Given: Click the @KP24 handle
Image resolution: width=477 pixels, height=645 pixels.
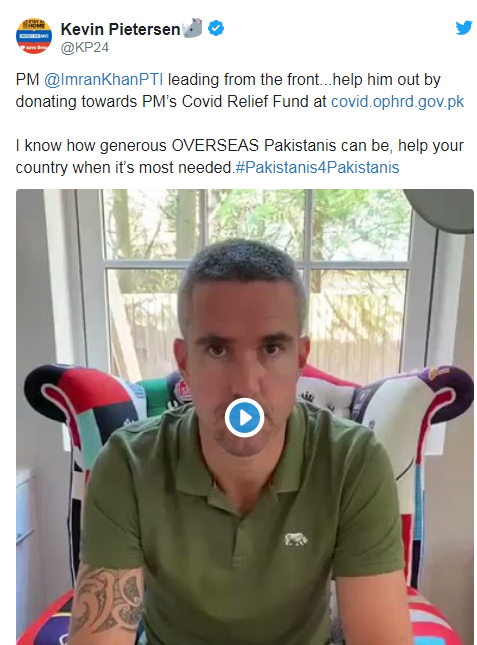Looking at the screenshot, I should (85, 48).
